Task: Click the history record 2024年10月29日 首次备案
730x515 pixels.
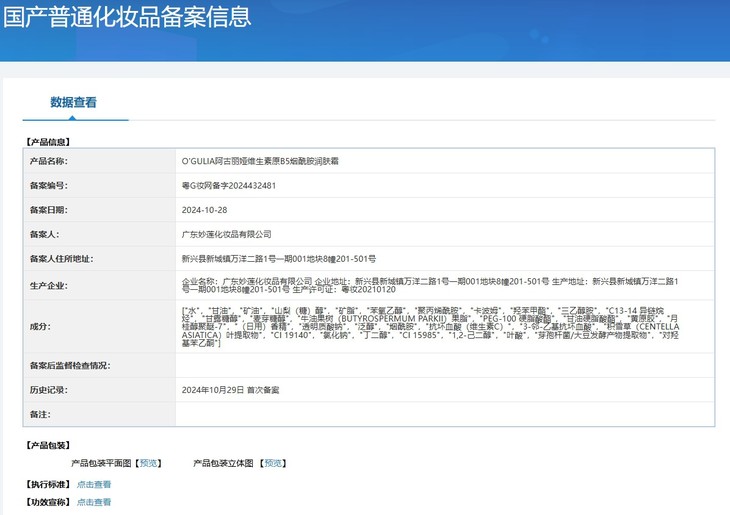Action: (x=230, y=389)
